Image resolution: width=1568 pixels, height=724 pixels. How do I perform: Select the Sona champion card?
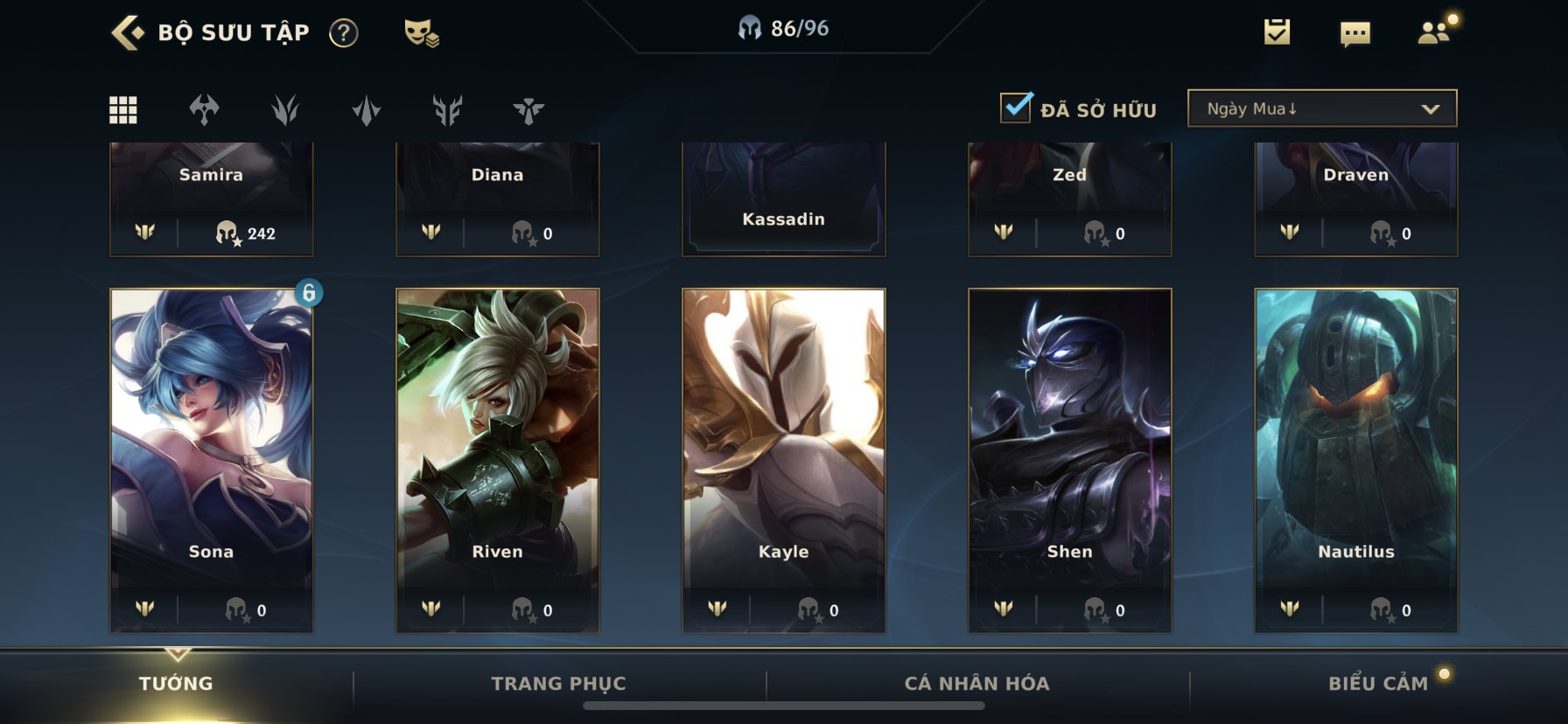(x=211, y=460)
